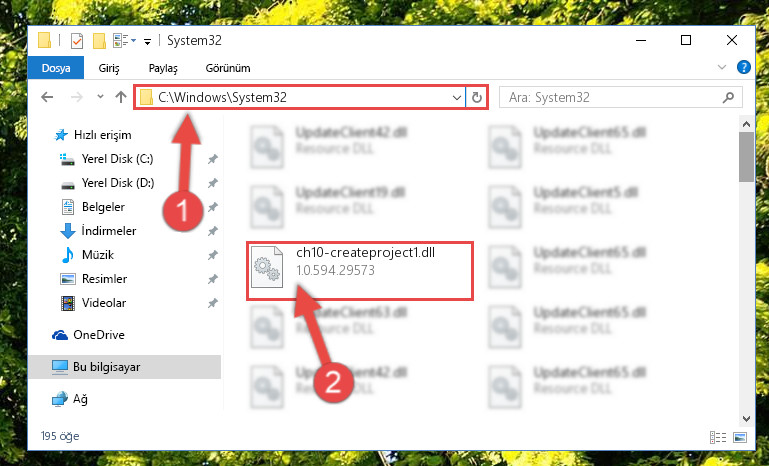Refresh the System32 folder view
Image resolution: width=769 pixels, height=466 pixels.
477,98
